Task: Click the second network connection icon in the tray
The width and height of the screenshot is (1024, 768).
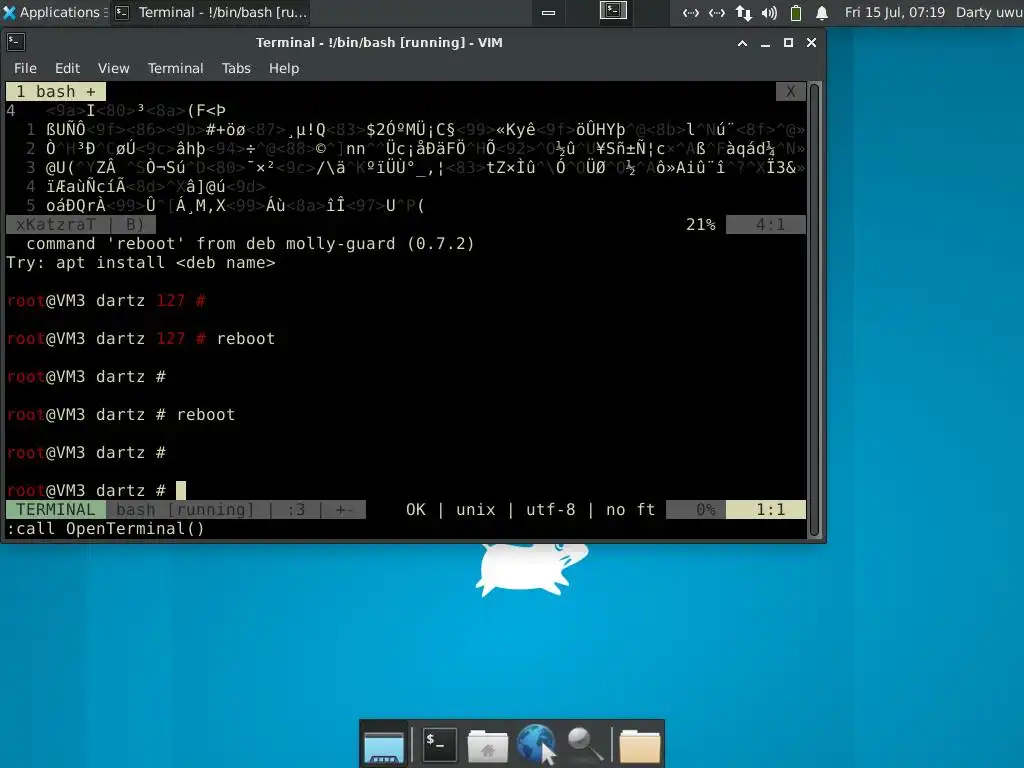Action: [716, 13]
